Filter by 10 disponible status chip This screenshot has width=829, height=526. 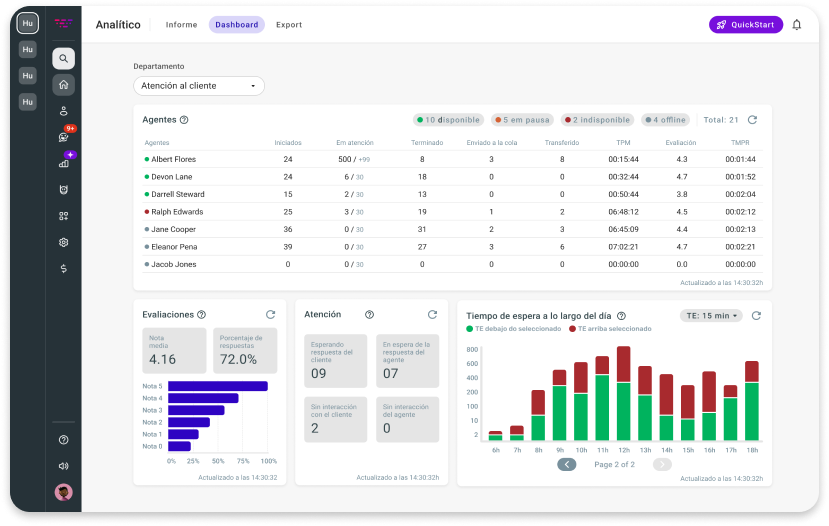click(448, 120)
